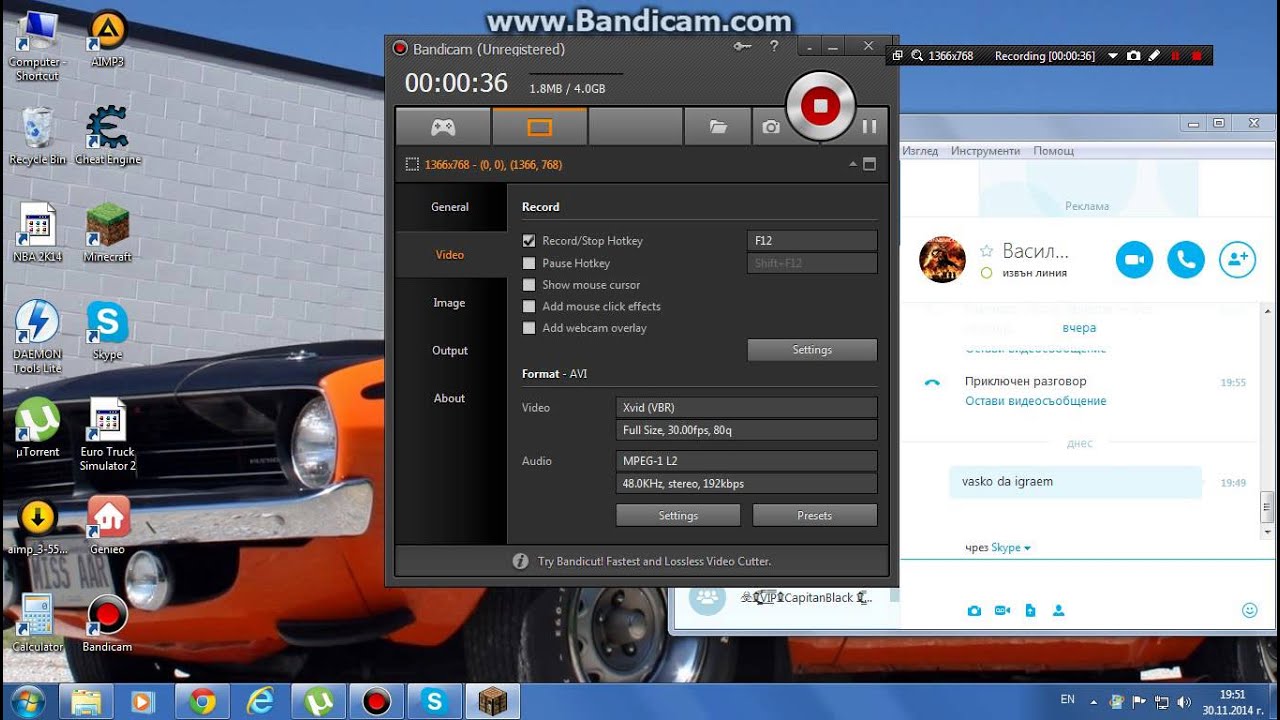Screen dimensions: 1280x720
Task: Click the F12 record hotkey field
Action: [812, 241]
